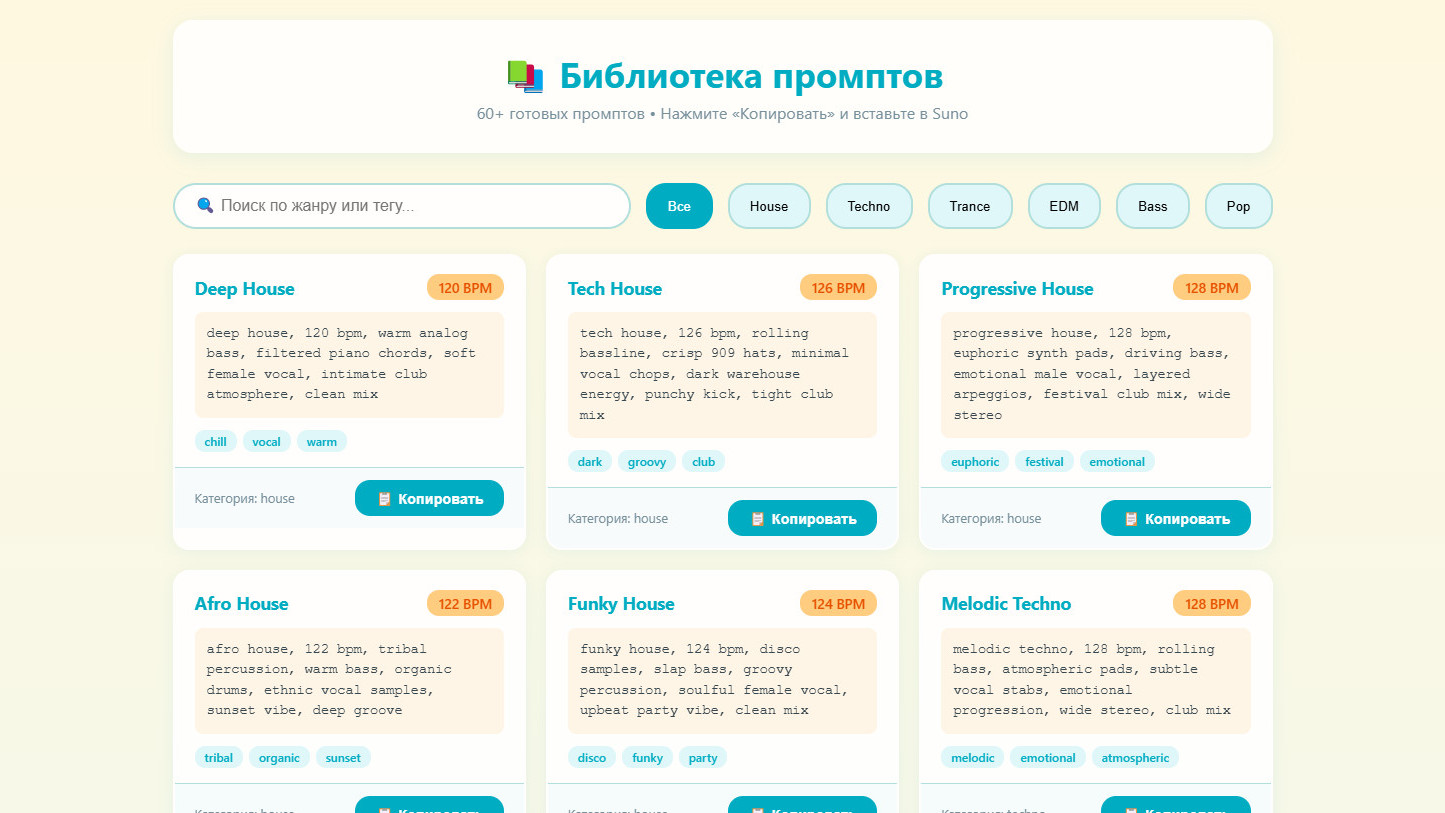The image size is (1445, 813).
Task: Select the "Все" filter chip
Action: (679, 206)
